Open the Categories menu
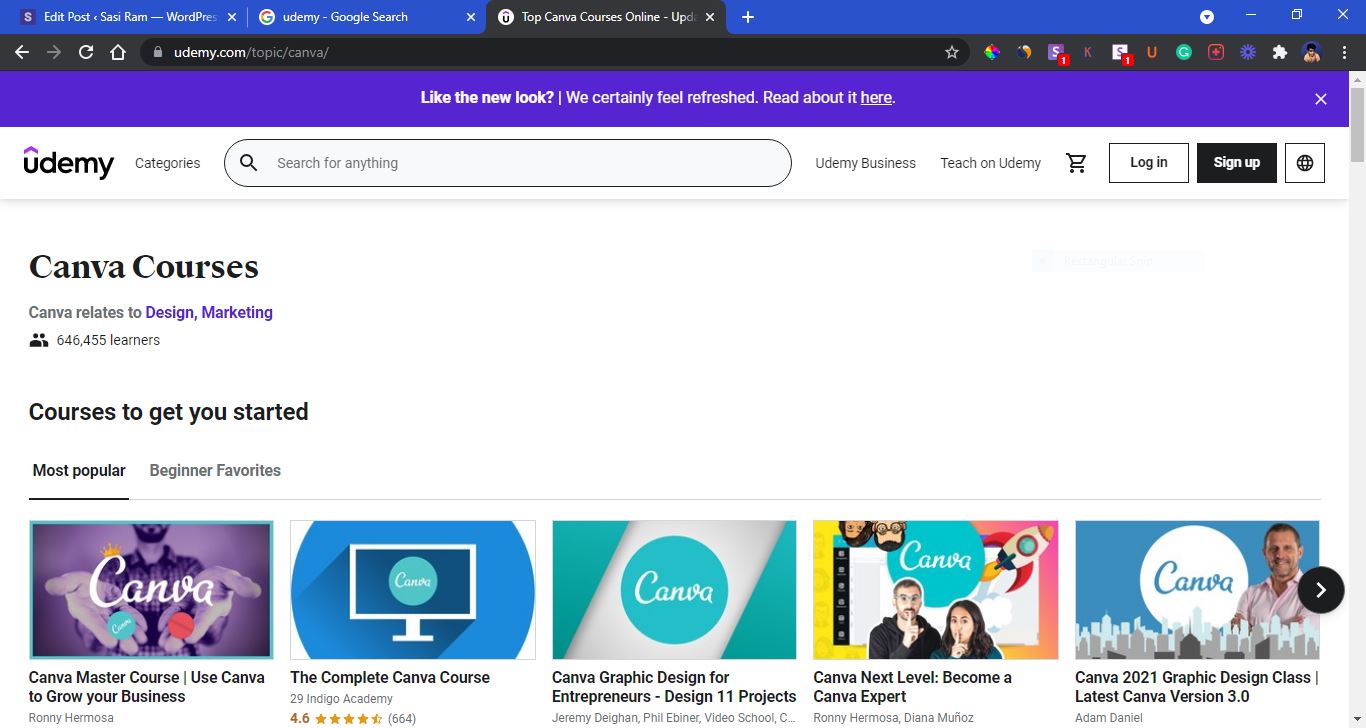The height and width of the screenshot is (728, 1366). pyautogui.click(x=167, y=163)
